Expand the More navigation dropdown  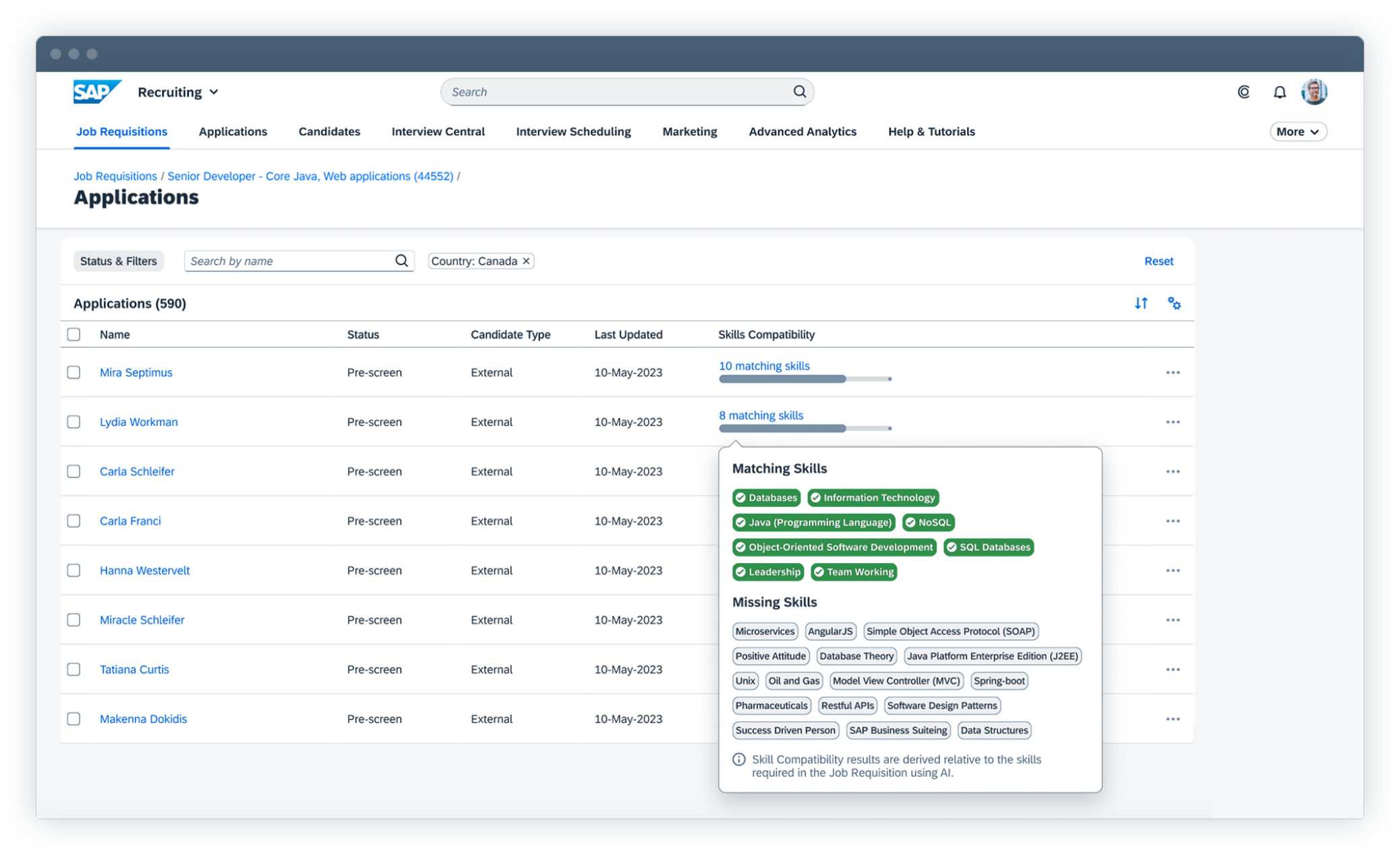(x=1297, y=131)
